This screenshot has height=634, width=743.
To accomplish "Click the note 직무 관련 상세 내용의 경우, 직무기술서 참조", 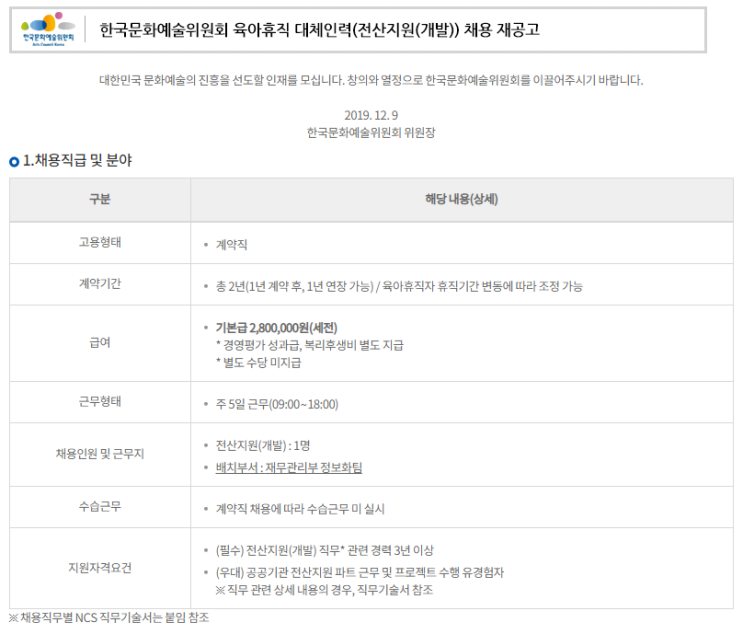I will click(325, 590).
